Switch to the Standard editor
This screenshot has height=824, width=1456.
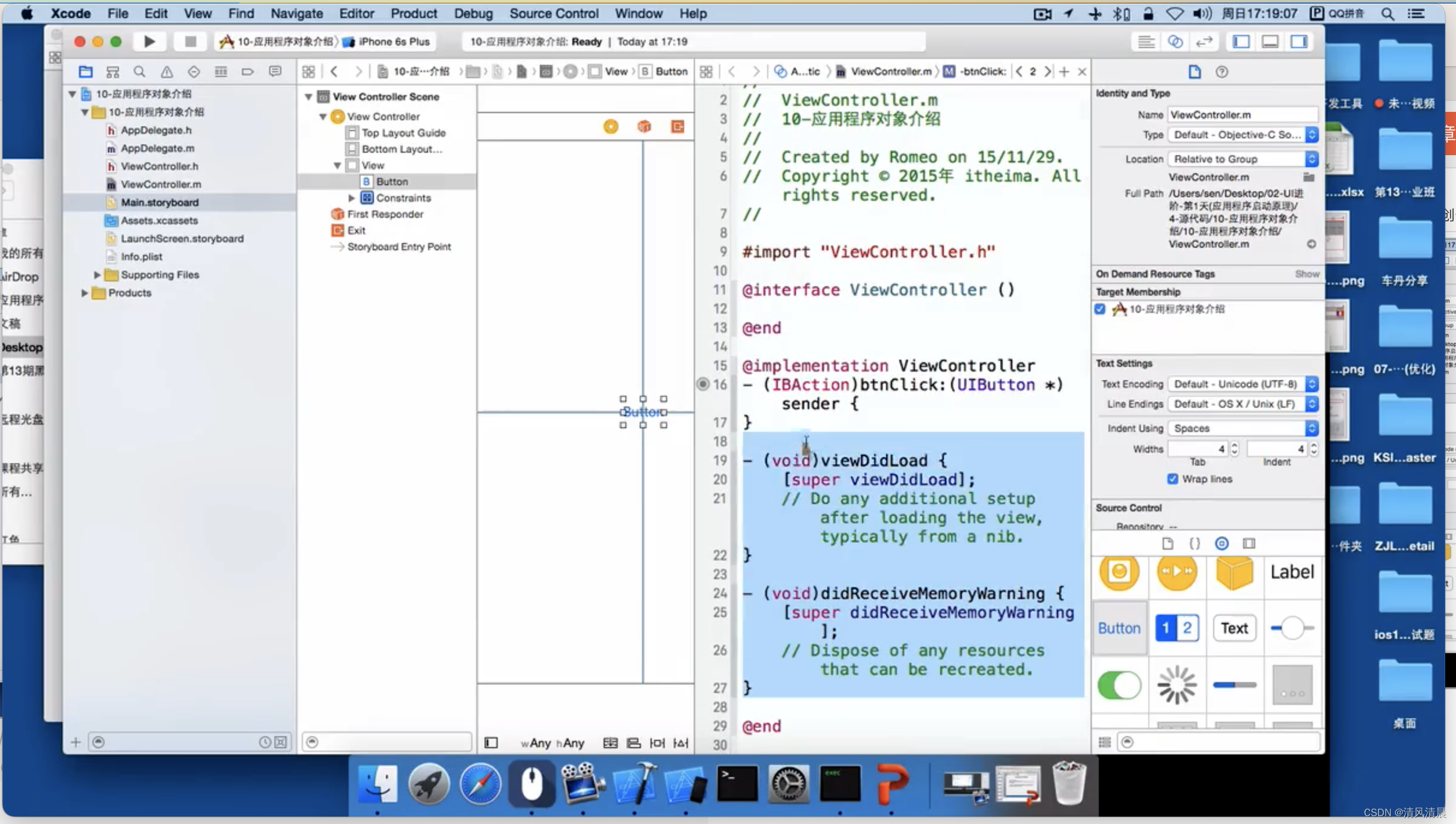pyautogui.click(x=1146, y=42)
